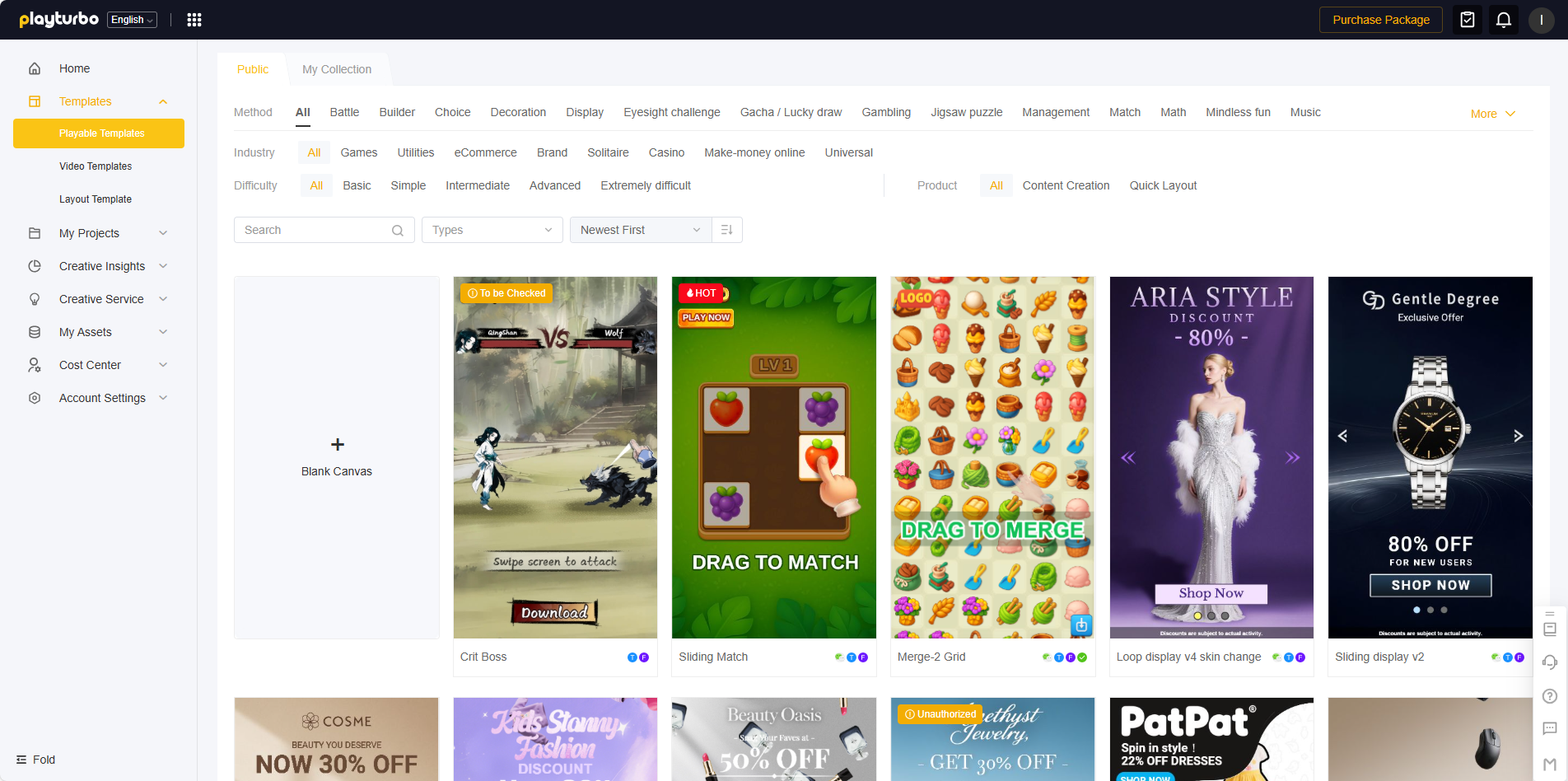Create a new Blank Canvas
The width and height of the screenshot is (1568, 781).
coord(336,457)
